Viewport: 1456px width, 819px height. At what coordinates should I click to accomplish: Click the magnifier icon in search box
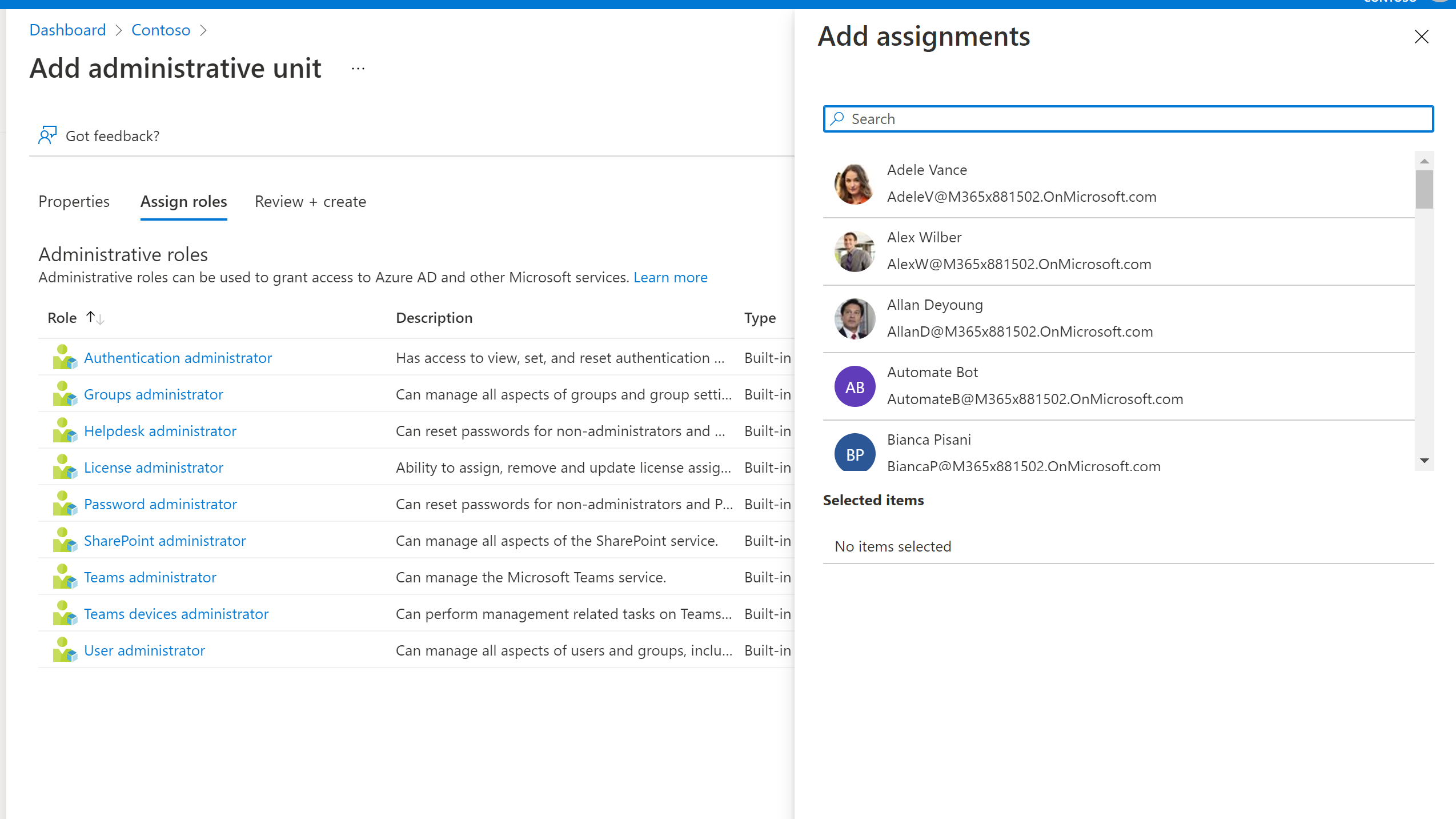(837, 119)
